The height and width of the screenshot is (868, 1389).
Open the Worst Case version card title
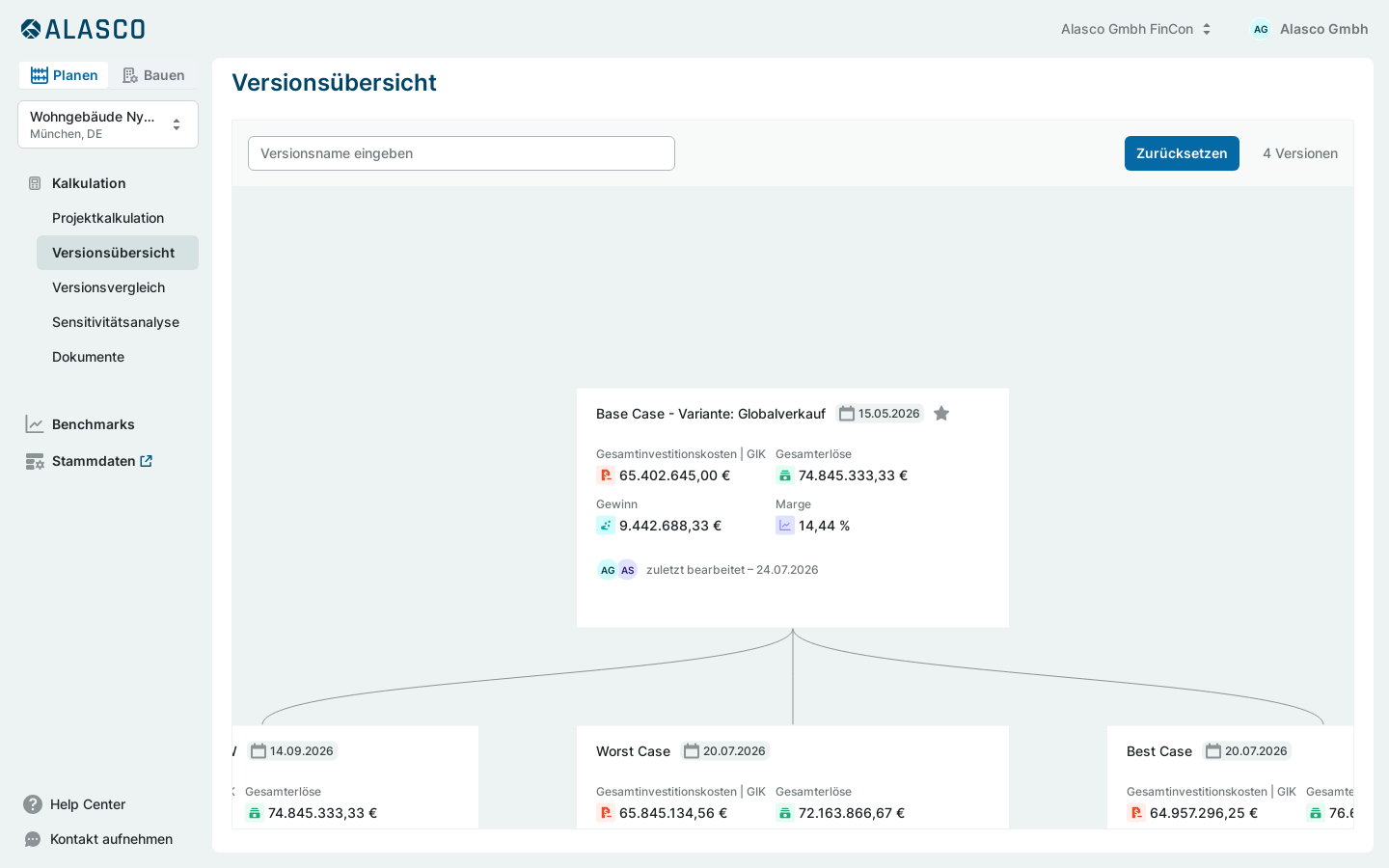pos(633,751)
